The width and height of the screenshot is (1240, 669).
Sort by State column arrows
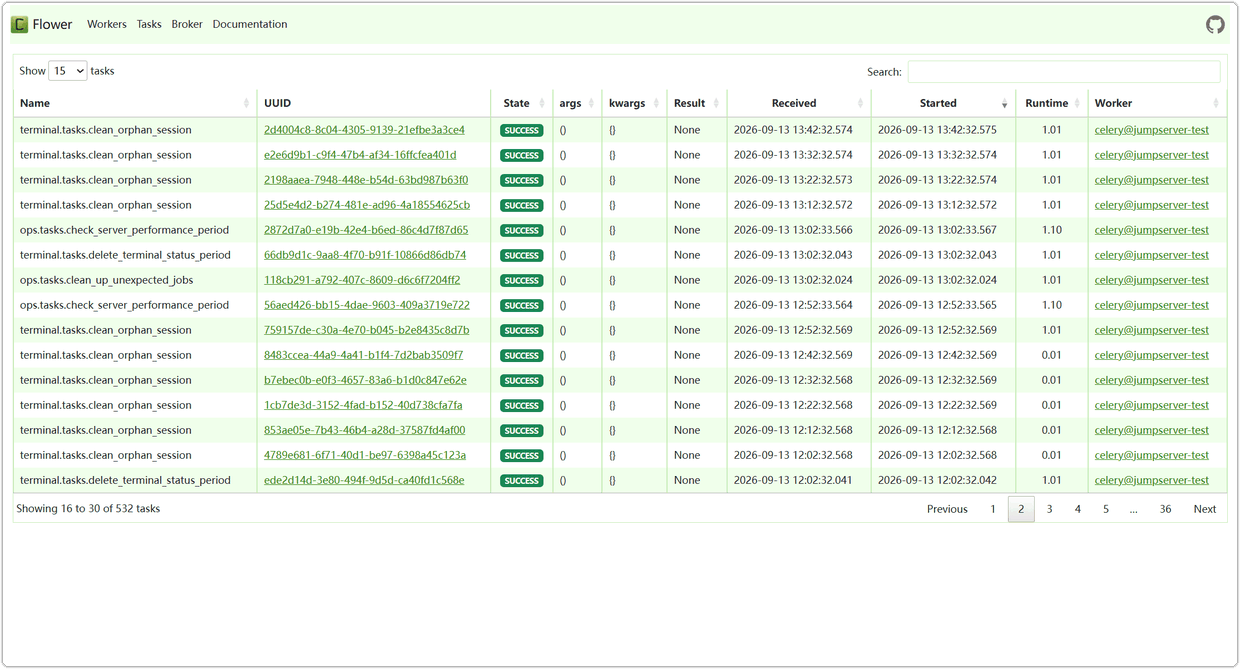point(542,104)
